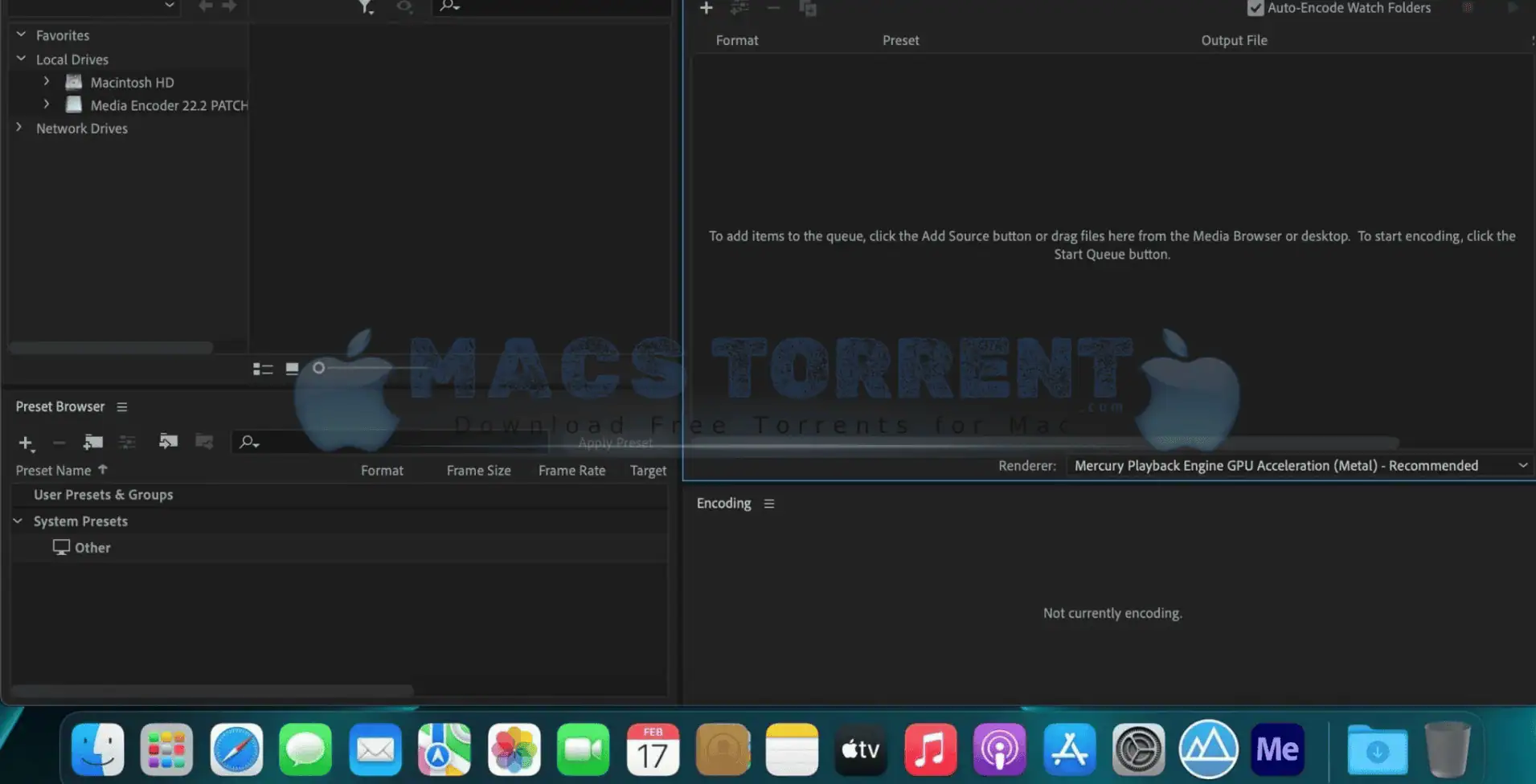The height and width of the screenshot is (784, 1536).
Task: Collapse the Favorites section
Action: tap(21, 35)
